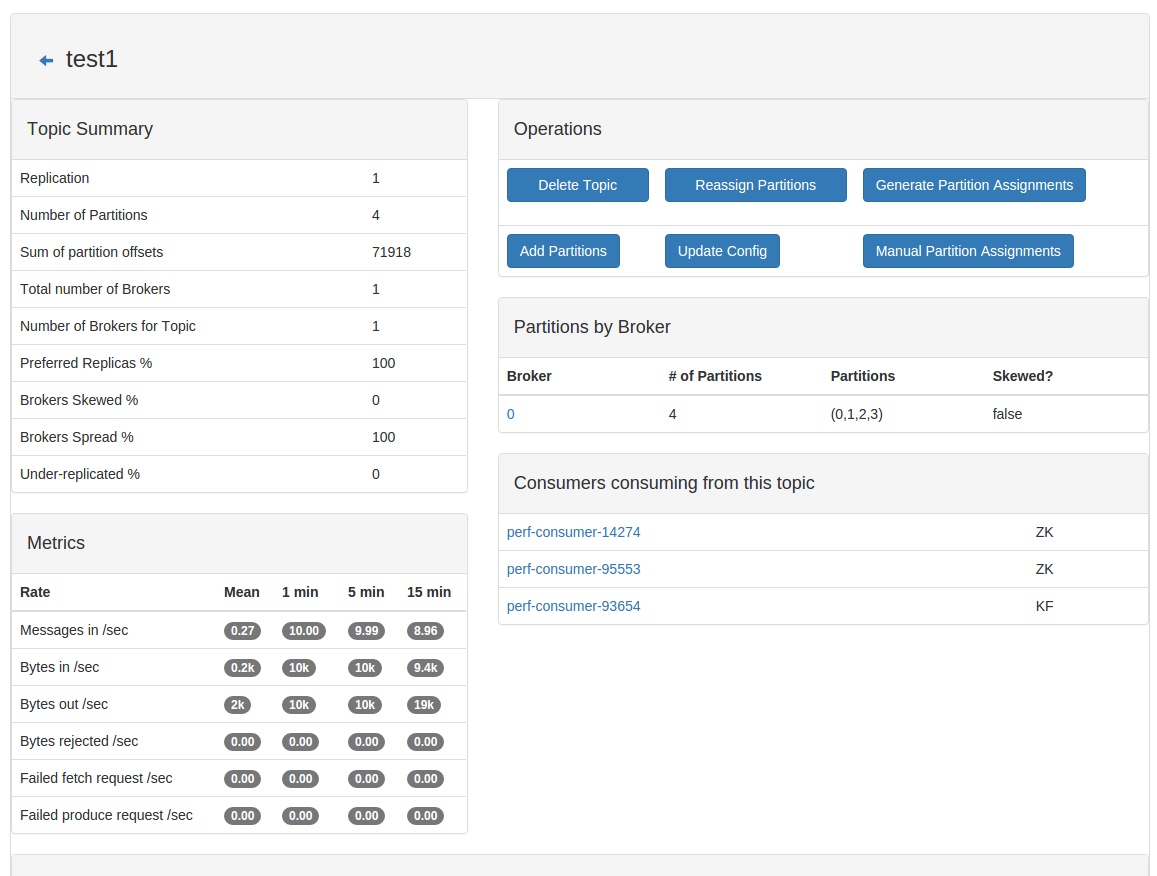Open consumer perf-consumer-14274
The width and height of the screenshot is (1157, 876).
[573, 532]
